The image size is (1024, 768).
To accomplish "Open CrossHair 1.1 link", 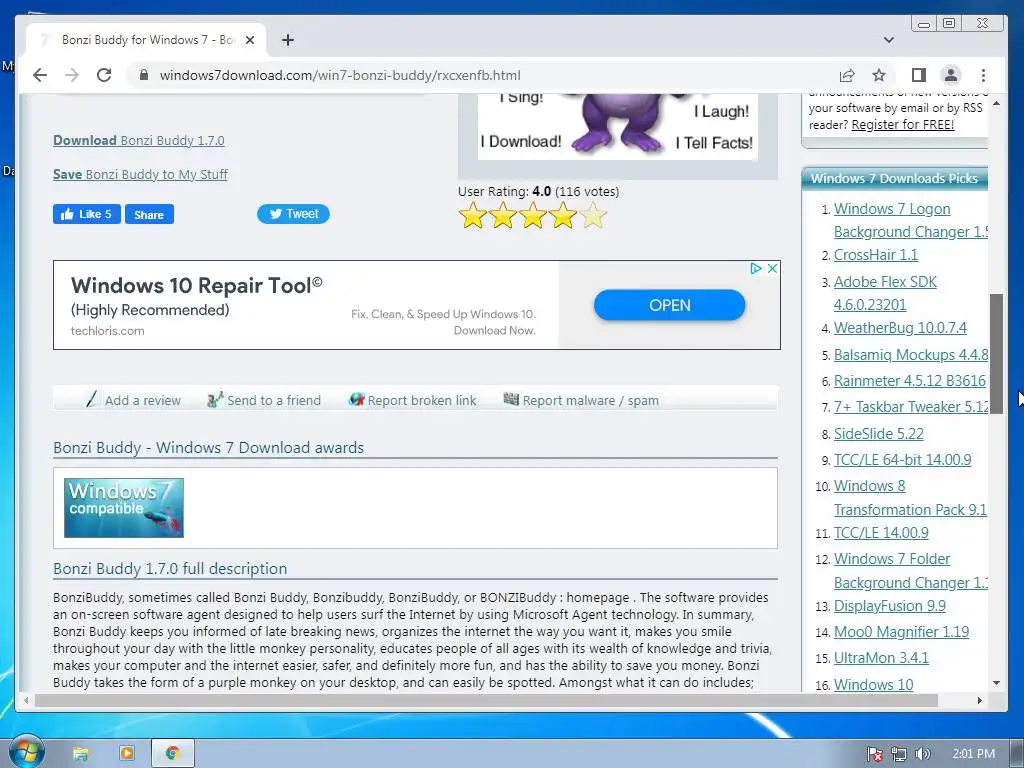I will click(x=876, y=255).
